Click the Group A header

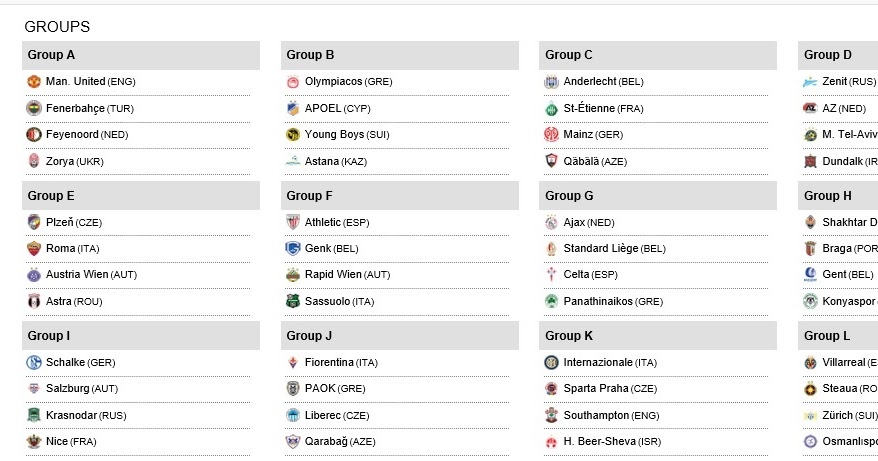tap(141, 55)
